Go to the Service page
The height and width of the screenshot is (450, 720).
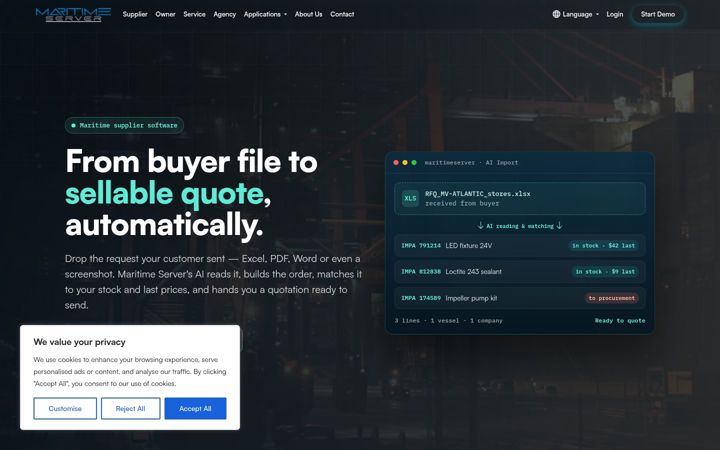tap(194, 14)
